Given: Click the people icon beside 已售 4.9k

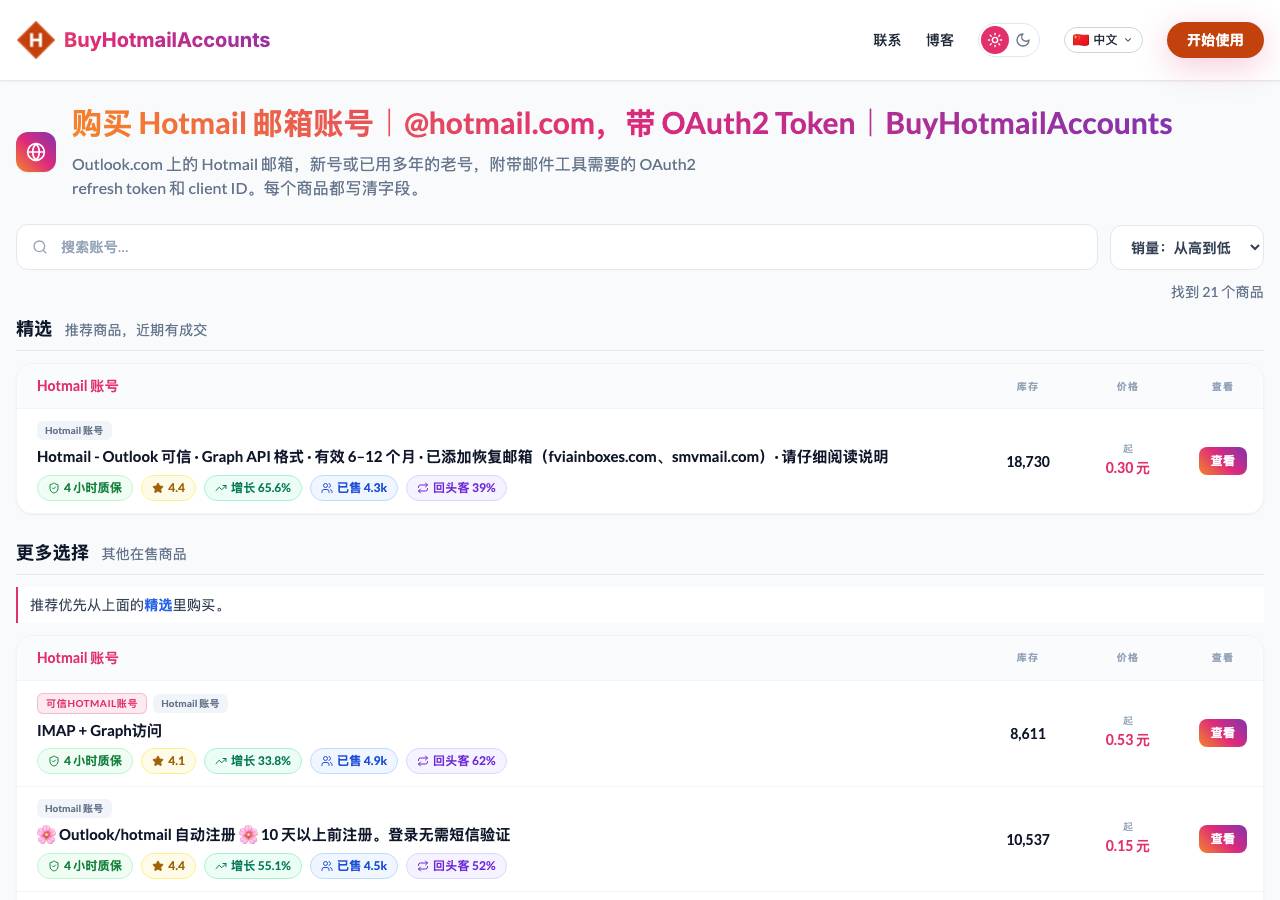Looking at the screenshot, I should click(327, 761).
